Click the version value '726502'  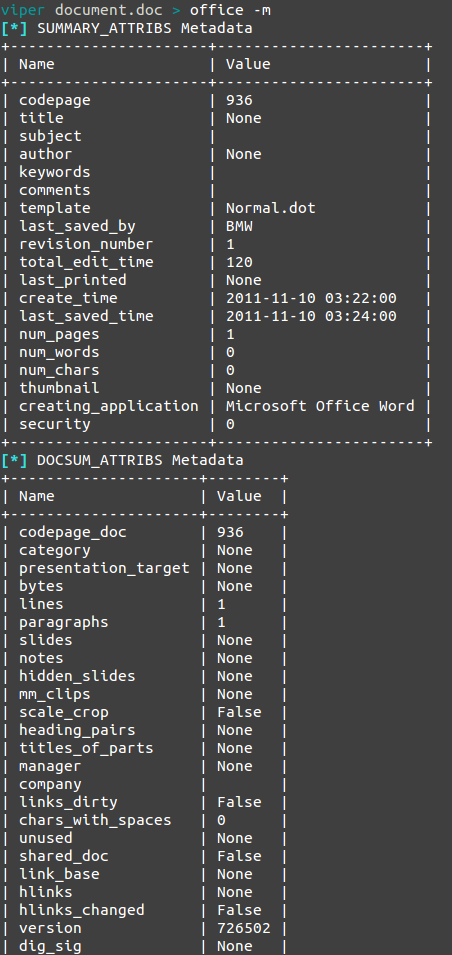coord(244,928)
